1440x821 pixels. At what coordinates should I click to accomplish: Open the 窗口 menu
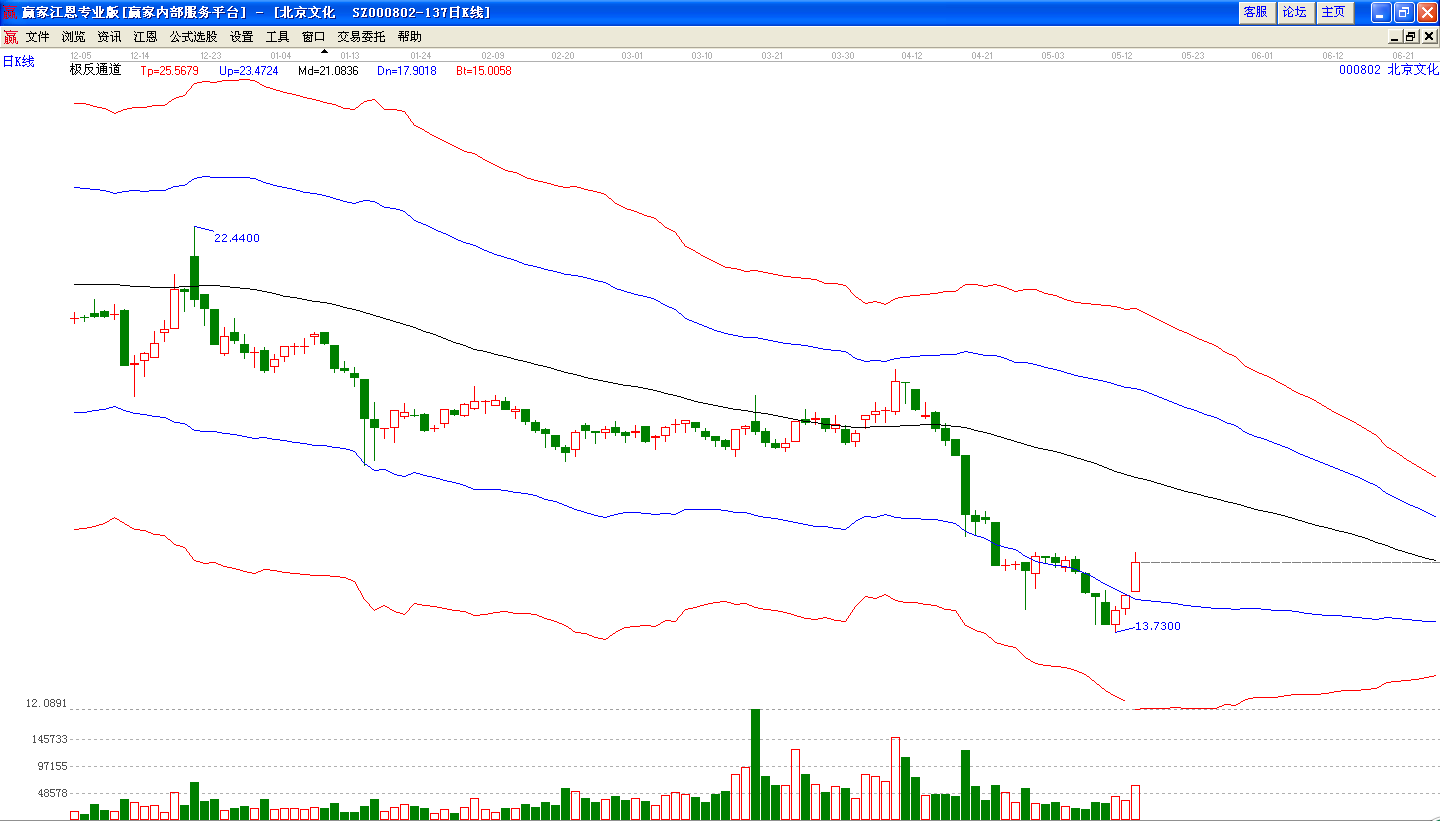click(x=314, y=37)
